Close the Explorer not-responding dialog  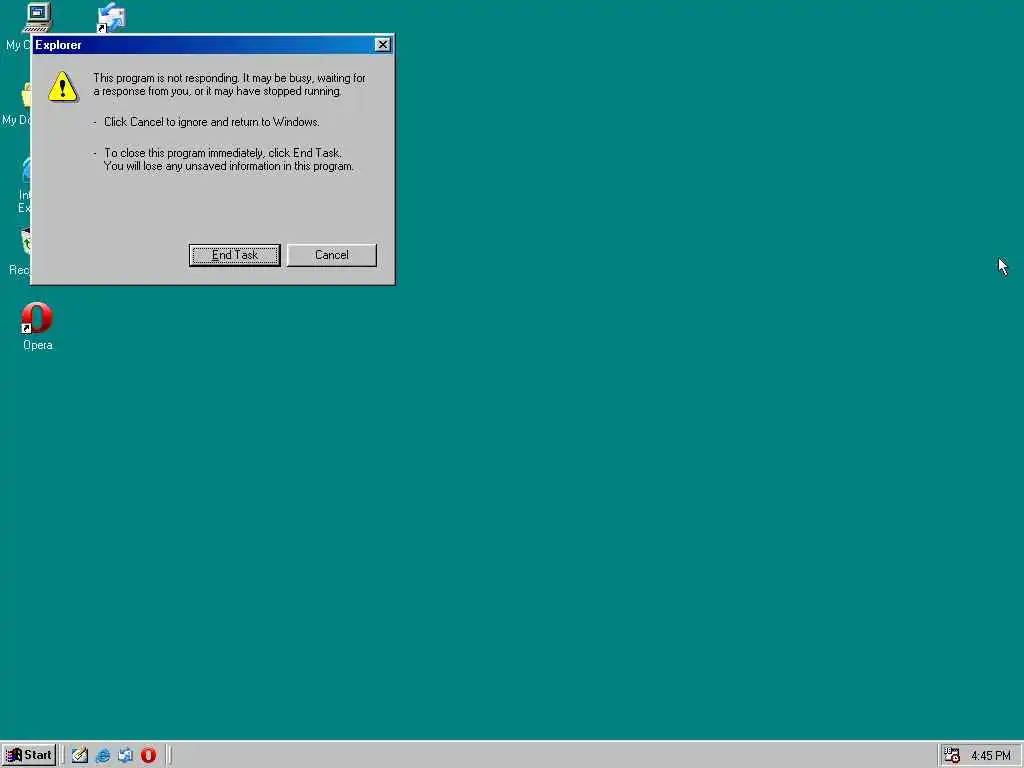coord(383,44)
